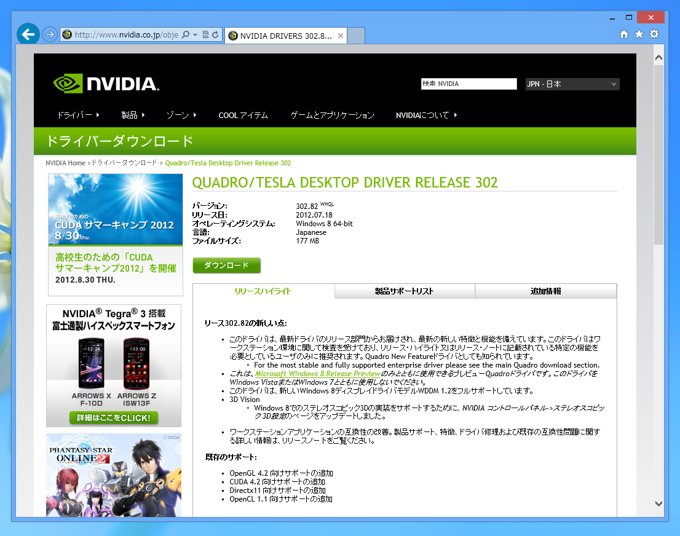Click the 詳細はここをCLICK! button
Screen dimensions: 680x536
tap(114, 418)
